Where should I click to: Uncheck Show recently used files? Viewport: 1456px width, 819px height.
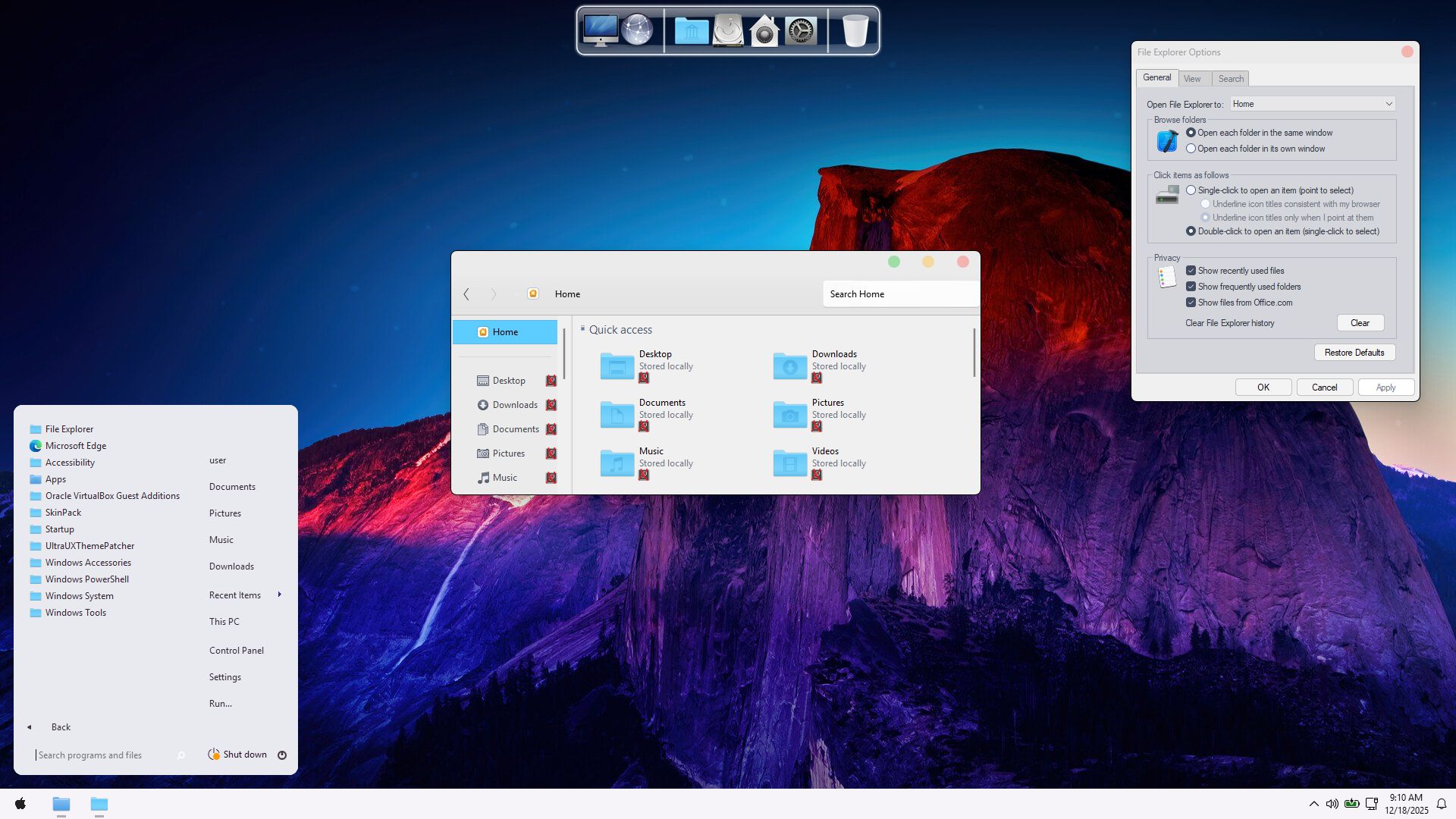tap(1191, 271)
